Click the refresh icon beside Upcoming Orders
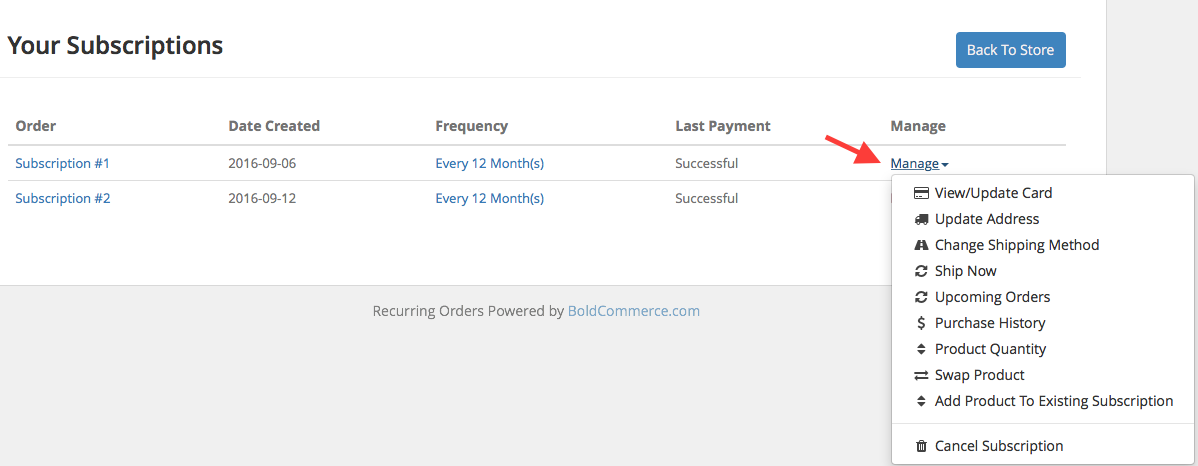The height and width of the screenshot is (466, 1198). pos(922,297)
